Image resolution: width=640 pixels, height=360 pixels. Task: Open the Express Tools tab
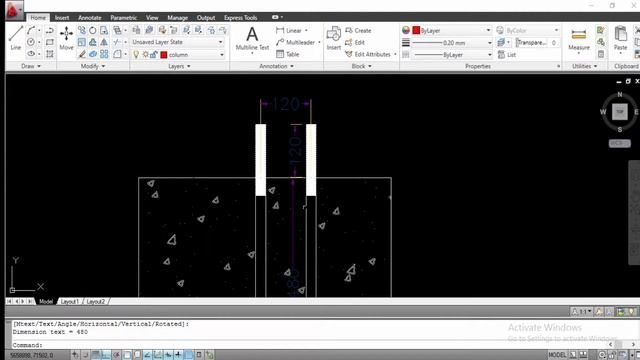[x=240, y=18]
